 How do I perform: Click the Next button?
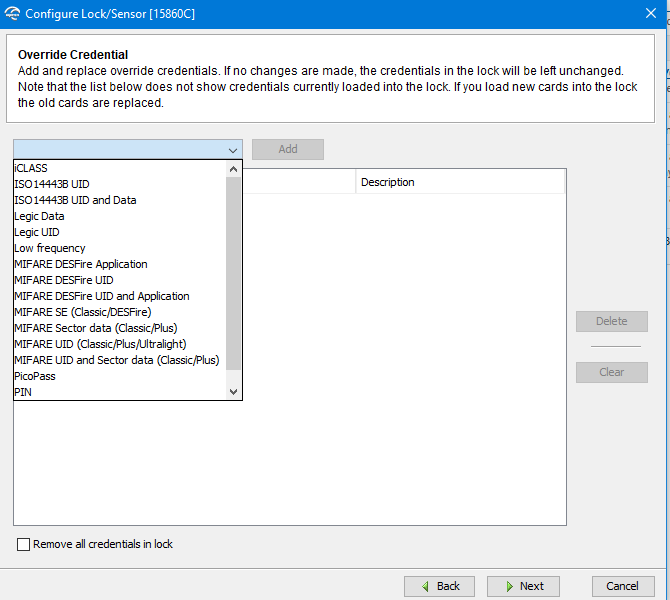523,586
